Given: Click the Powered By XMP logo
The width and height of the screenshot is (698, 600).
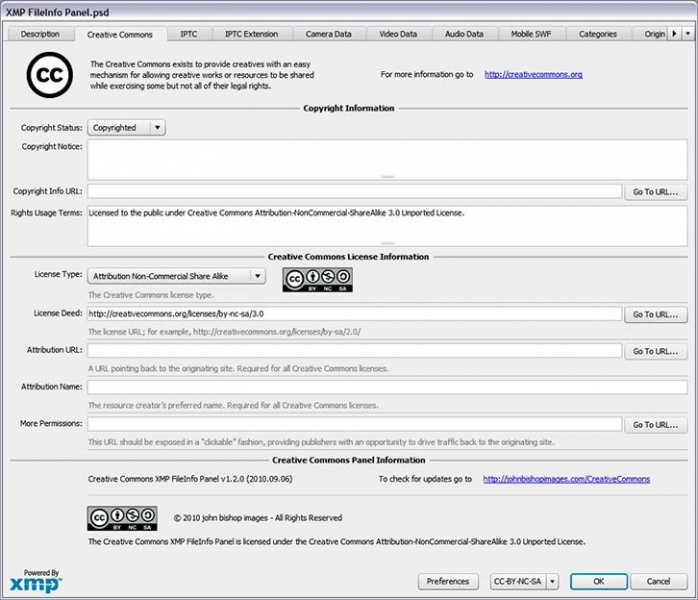Looking at the screenshot, I should 36,581.
